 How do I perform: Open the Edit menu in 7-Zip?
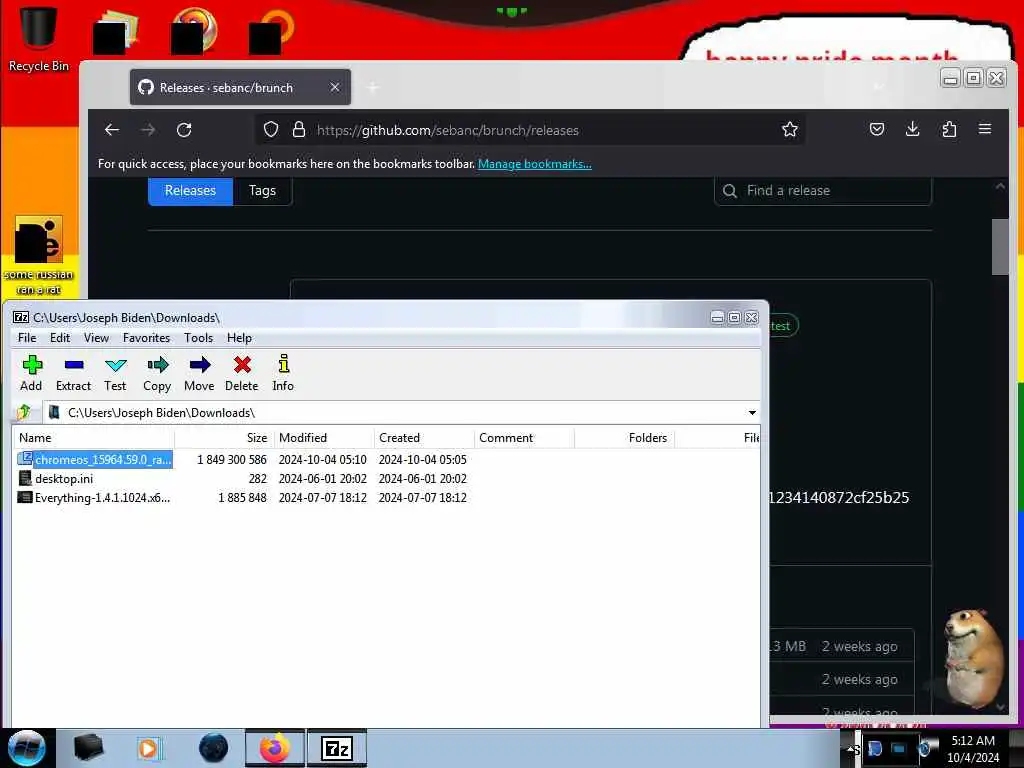click(x=59, y=338)
